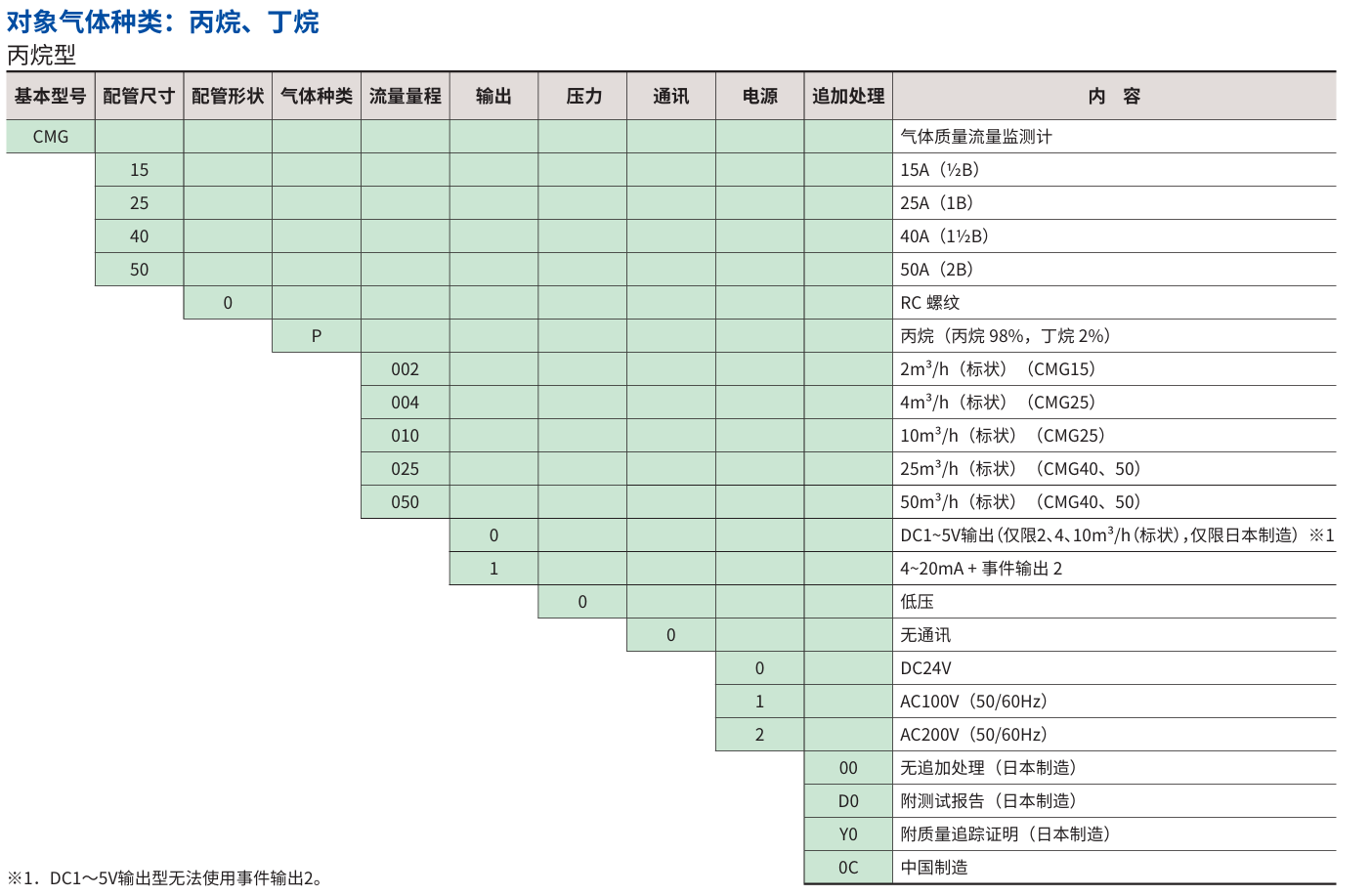Select pipe size code 15

[139, 170]
